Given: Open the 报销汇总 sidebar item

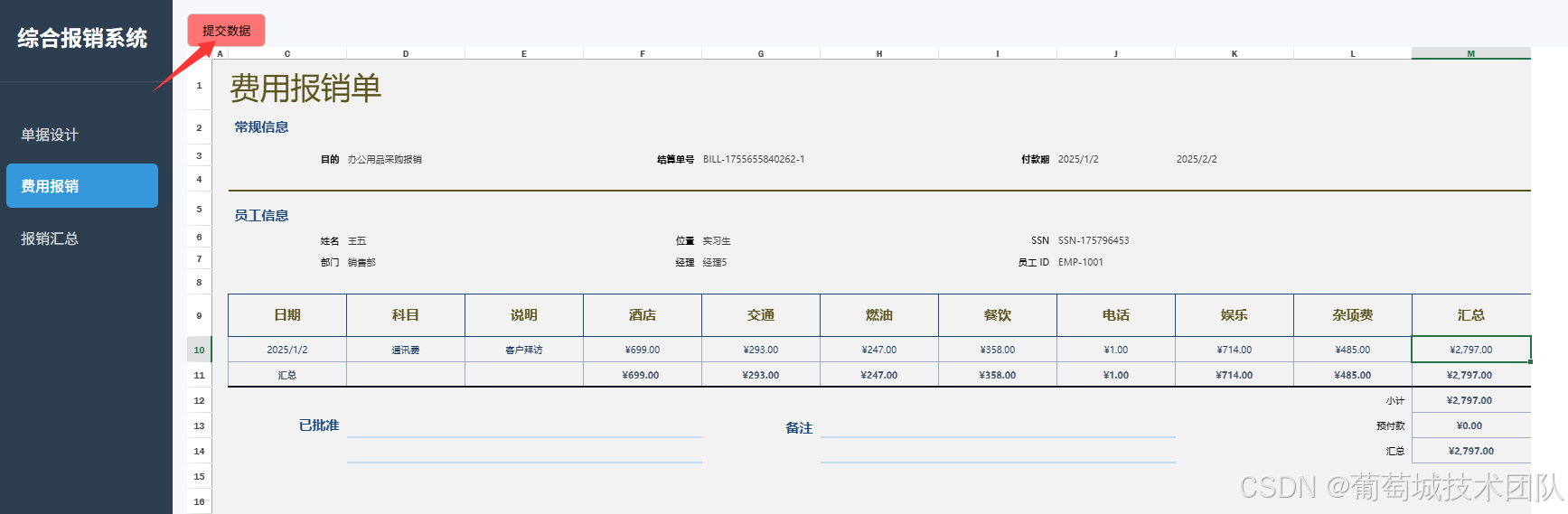Looking at the screenshot, I should click(50, 238).
